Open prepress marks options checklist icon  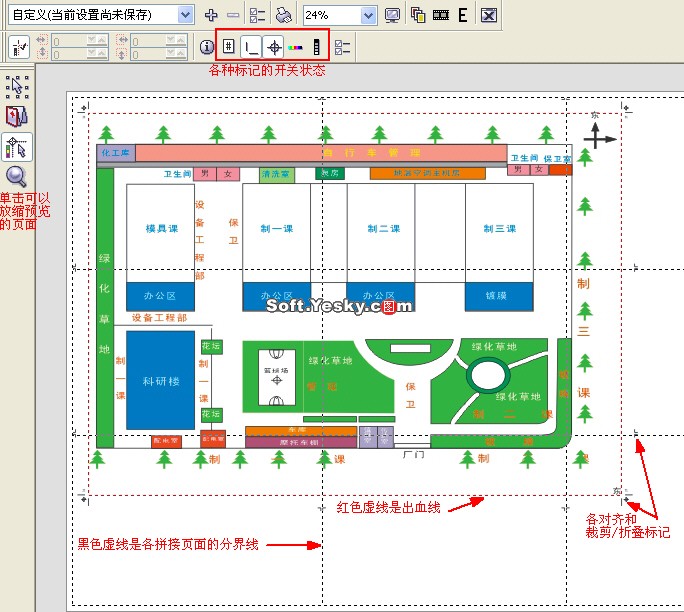click(x=342, y=47)
